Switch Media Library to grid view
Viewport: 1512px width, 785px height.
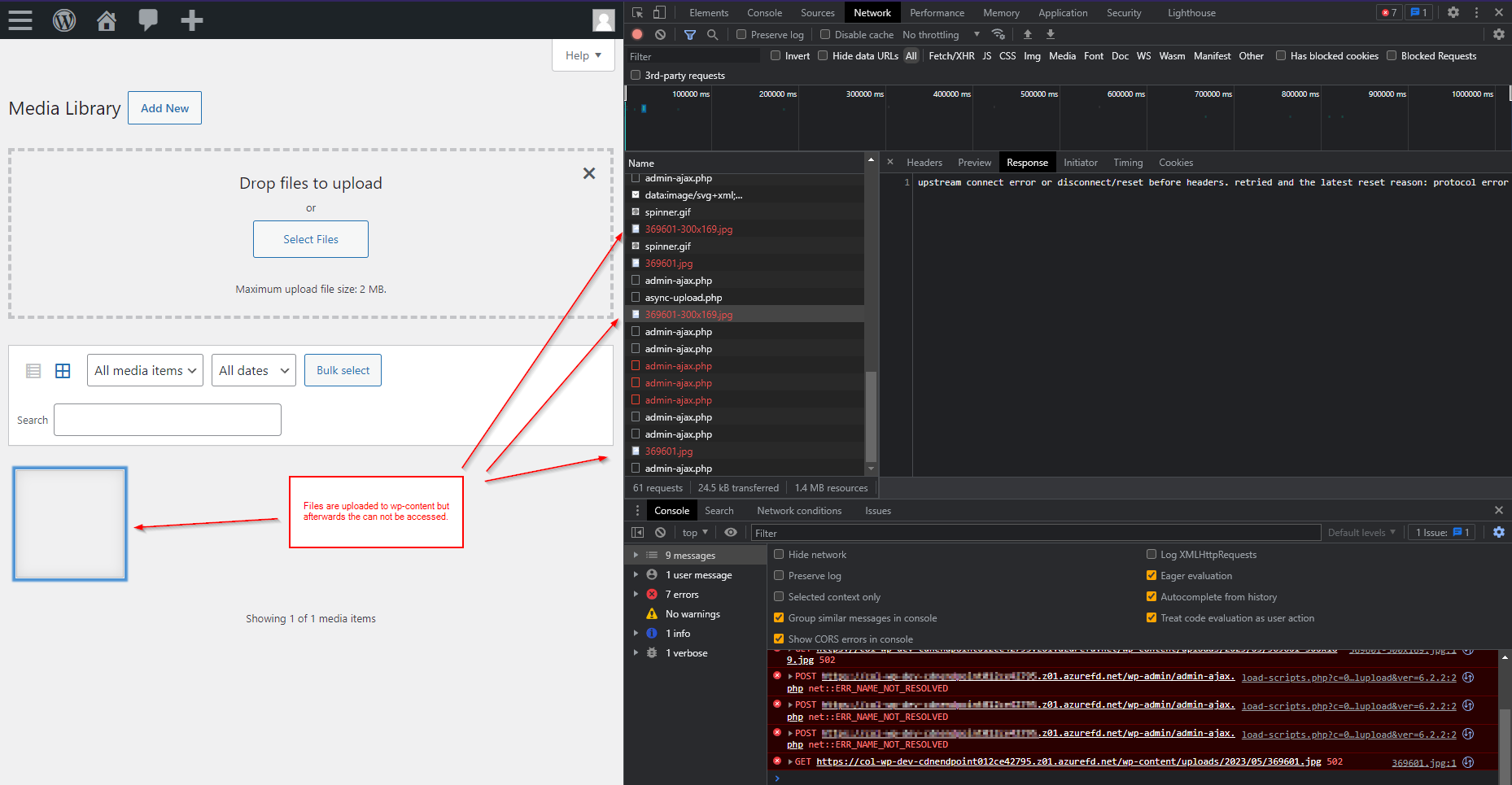[63, 370]
